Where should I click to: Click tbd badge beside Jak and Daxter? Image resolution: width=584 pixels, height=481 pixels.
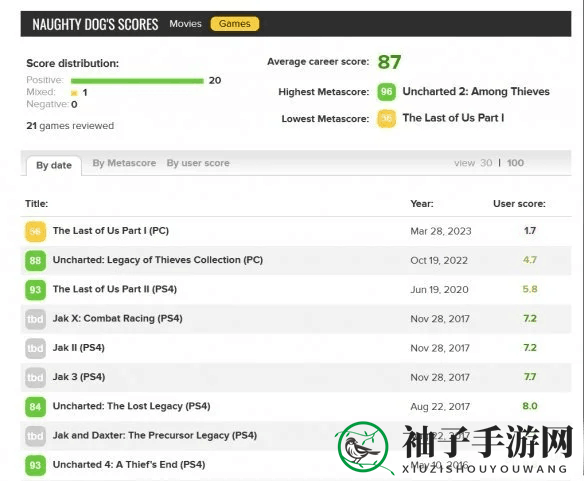pos(35,436)
